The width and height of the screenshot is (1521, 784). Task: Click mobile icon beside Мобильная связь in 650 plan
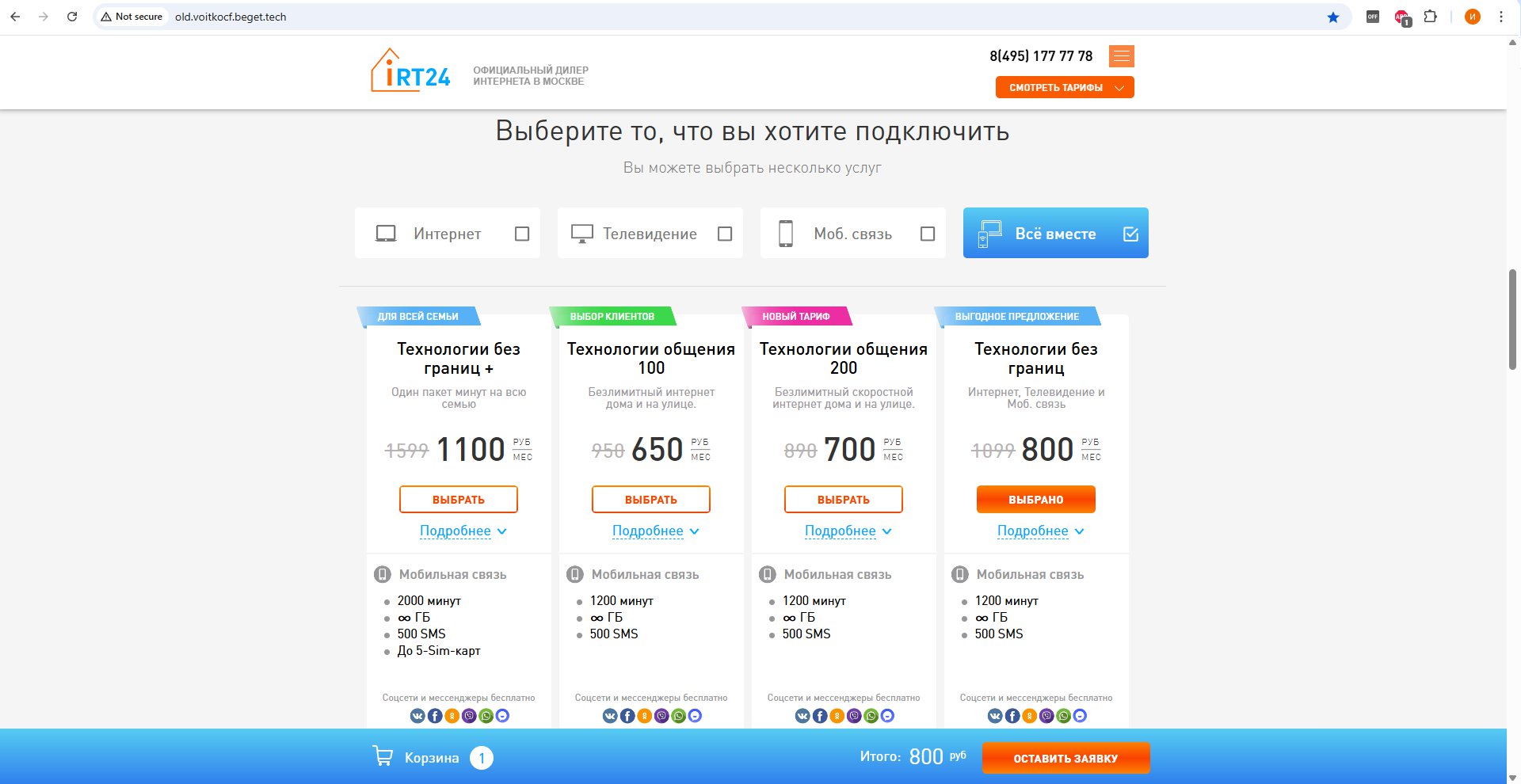click(x=575, y=574)
